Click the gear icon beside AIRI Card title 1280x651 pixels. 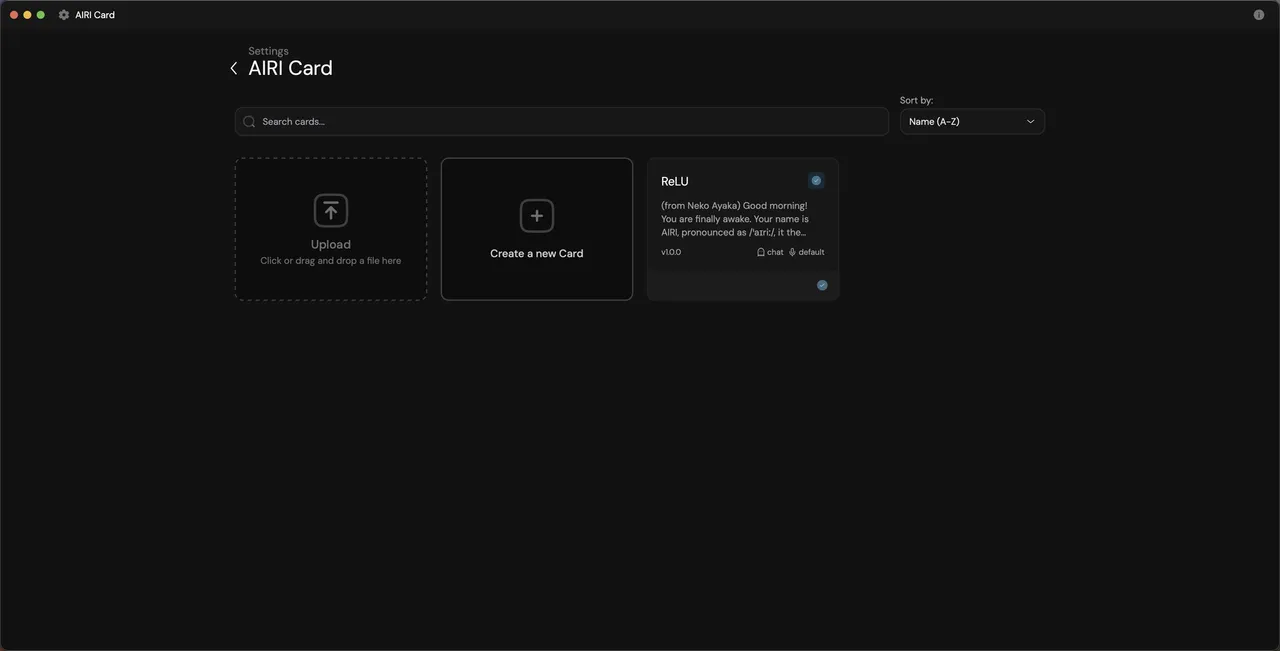[64, 15]
